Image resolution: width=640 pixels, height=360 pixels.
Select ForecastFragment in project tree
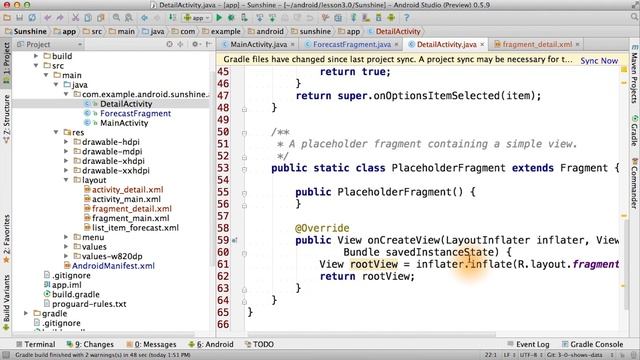(x=135, y=113)
